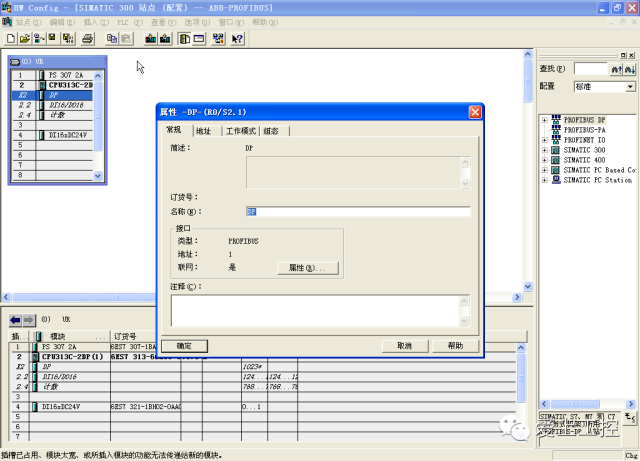Open the 站点(S) menu
Viewport: 640px width, 461px height.
[x=28, y=22]
